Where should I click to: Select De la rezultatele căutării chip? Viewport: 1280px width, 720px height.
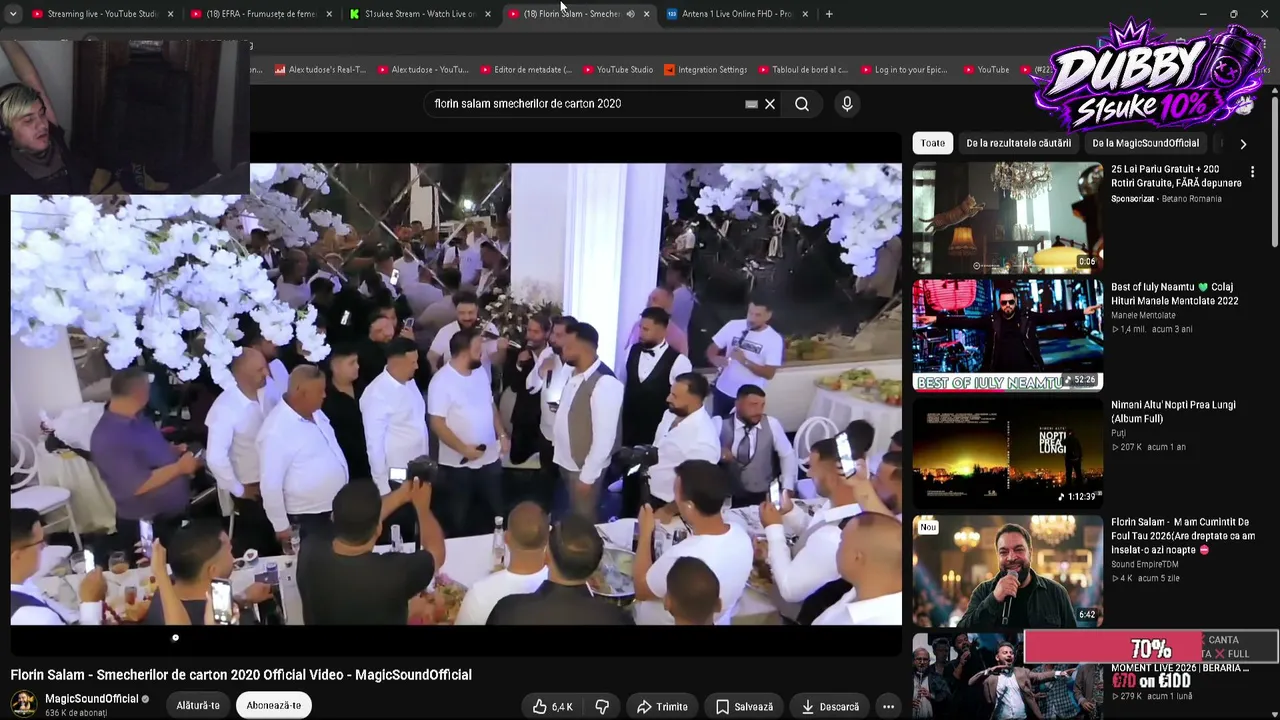click(x=1018, y=143)
